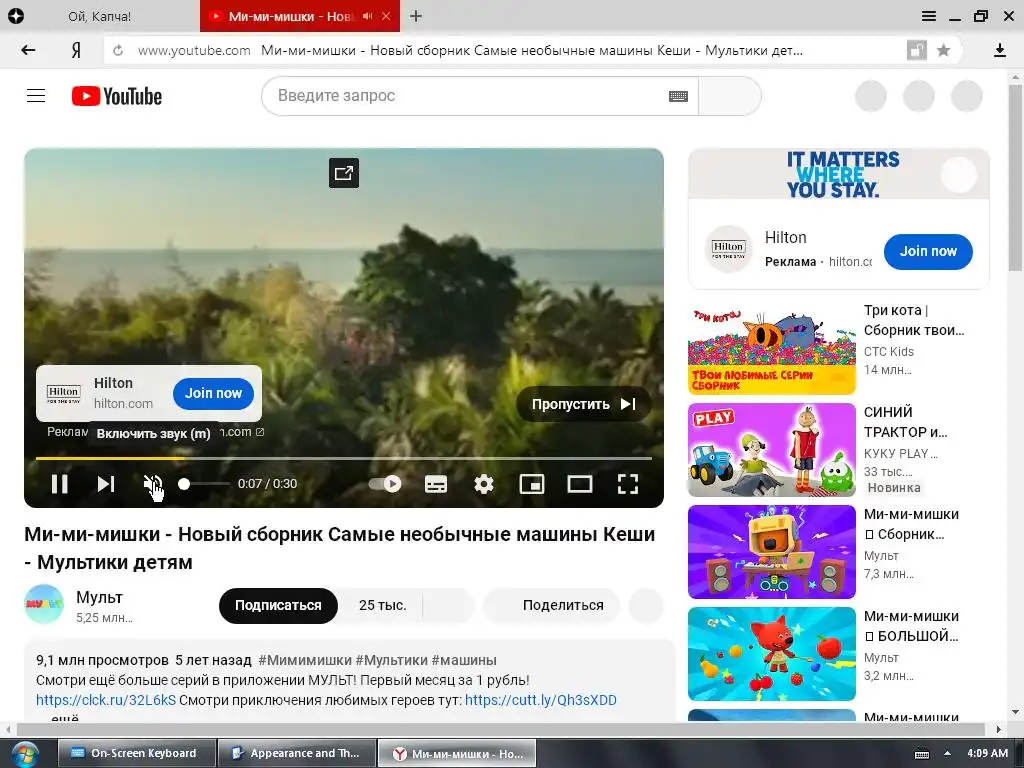Reload the page via refresh icon

pos(118,50)
